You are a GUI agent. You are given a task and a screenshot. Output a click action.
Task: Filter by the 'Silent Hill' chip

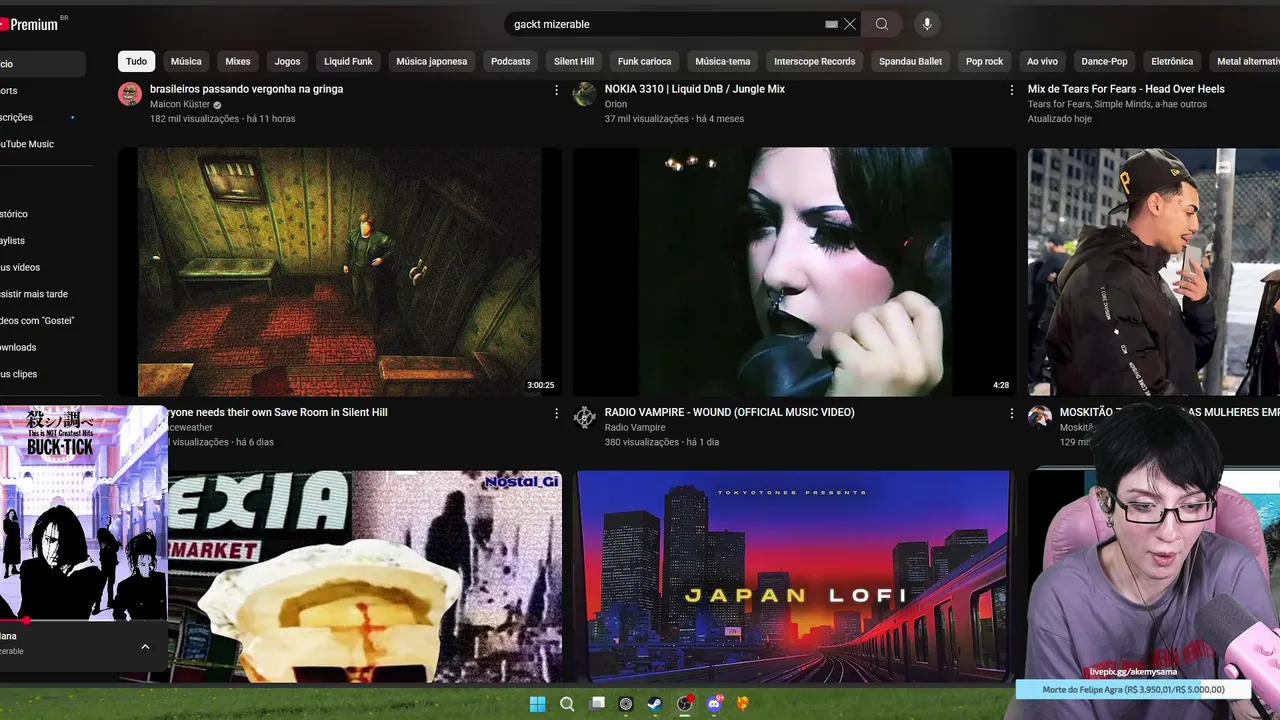pos(574,61)
